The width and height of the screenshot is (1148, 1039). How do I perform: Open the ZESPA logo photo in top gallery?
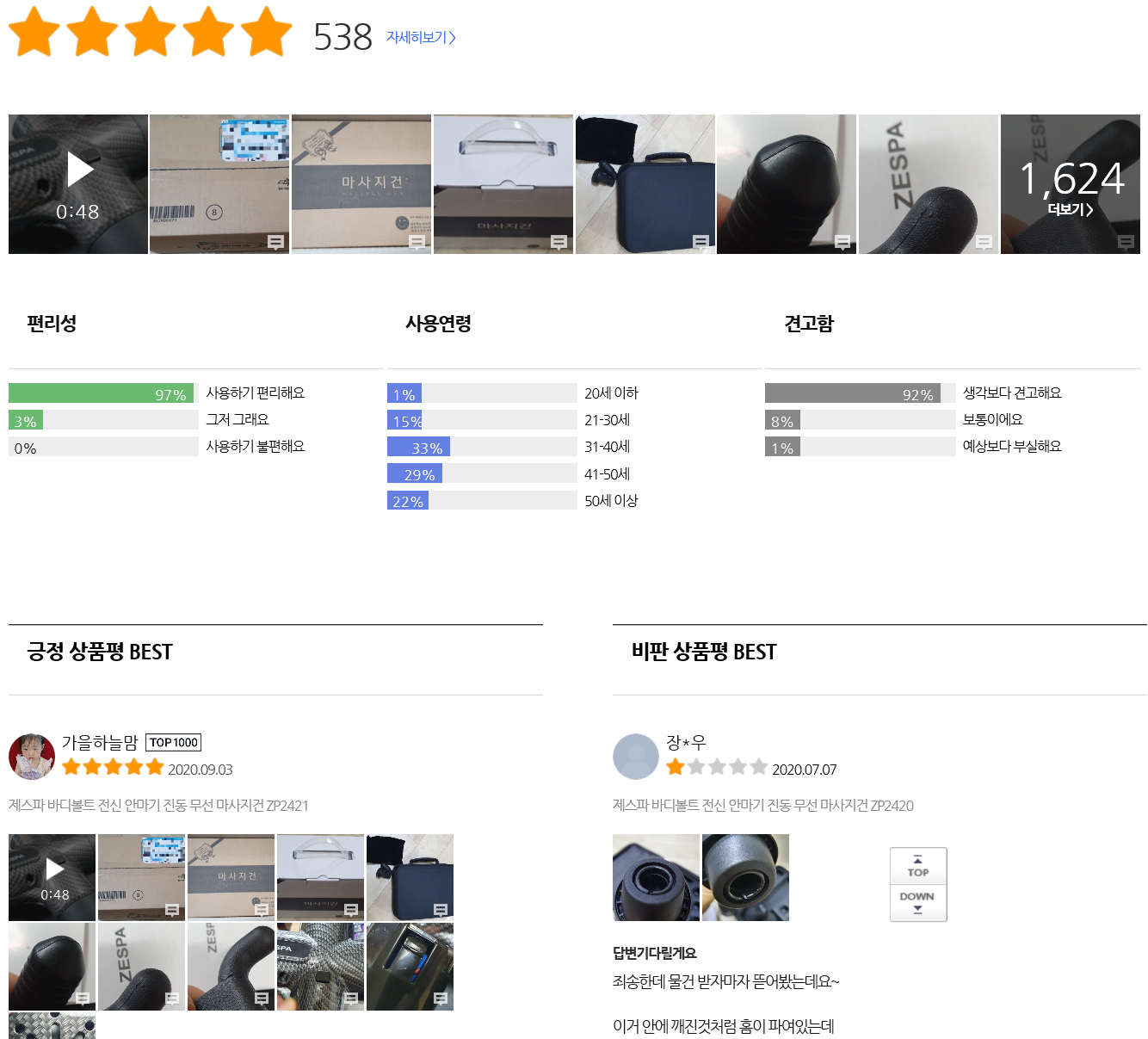(929, 184)
